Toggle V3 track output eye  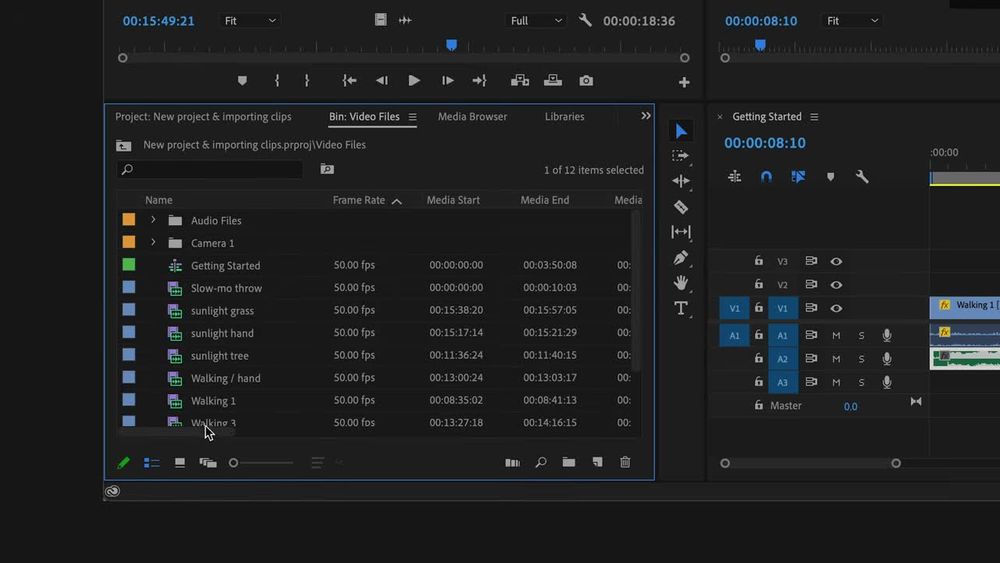coord(836,261)
